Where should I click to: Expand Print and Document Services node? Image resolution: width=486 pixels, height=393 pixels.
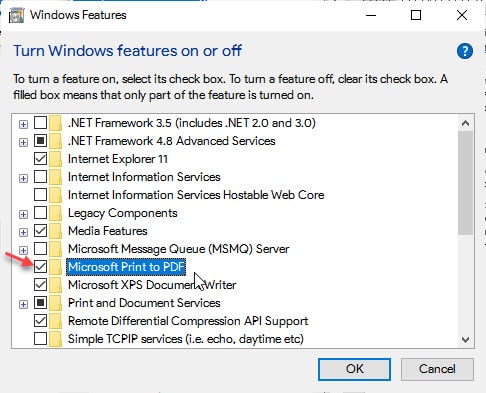coord(23,305)
